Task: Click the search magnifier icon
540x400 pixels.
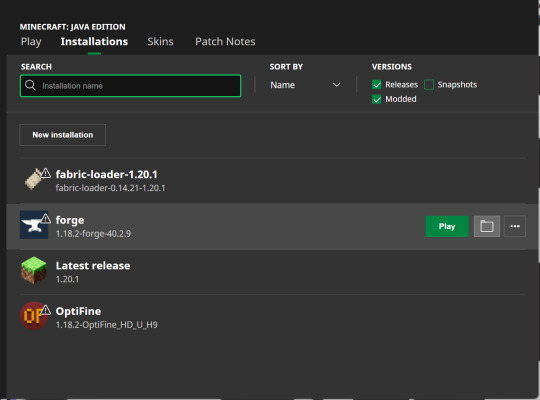Action: point(30,85)
